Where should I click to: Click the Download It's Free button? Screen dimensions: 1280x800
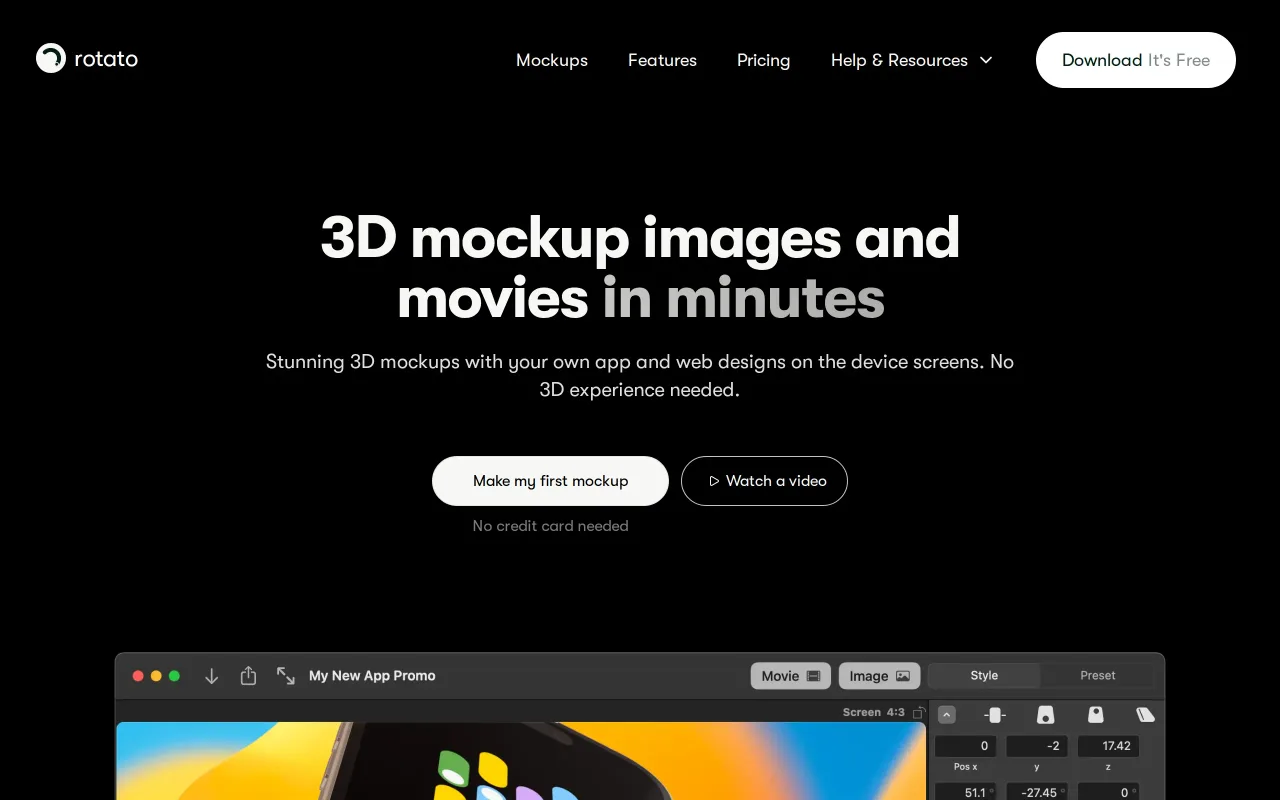coord(1136,60)
